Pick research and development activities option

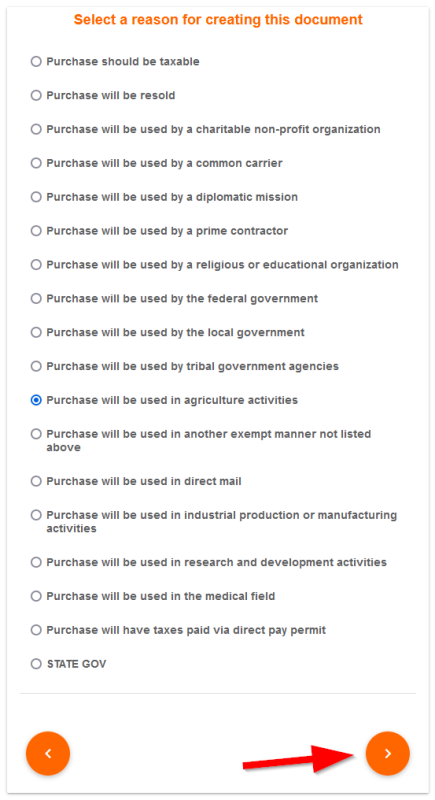tap(36, 562)
